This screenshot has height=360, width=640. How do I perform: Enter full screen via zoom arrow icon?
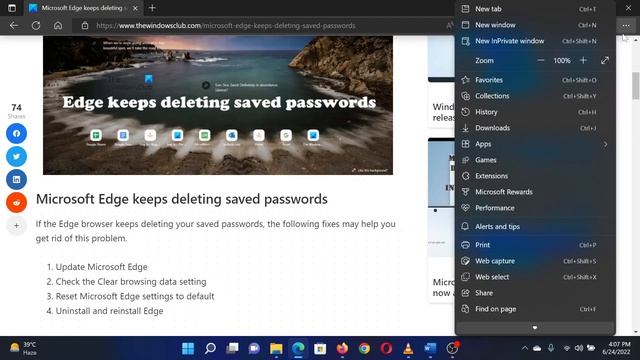(x=604, y=60)
